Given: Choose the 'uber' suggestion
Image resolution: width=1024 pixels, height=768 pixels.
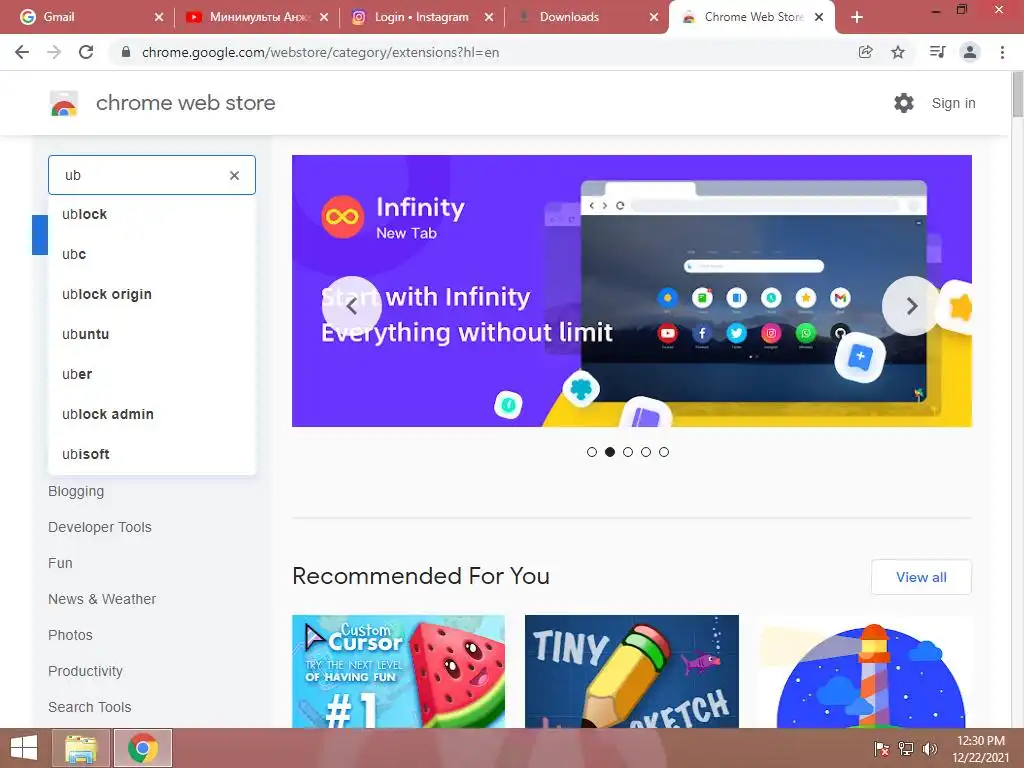Looking at the screenshot, I should click(x=152, y=374).
